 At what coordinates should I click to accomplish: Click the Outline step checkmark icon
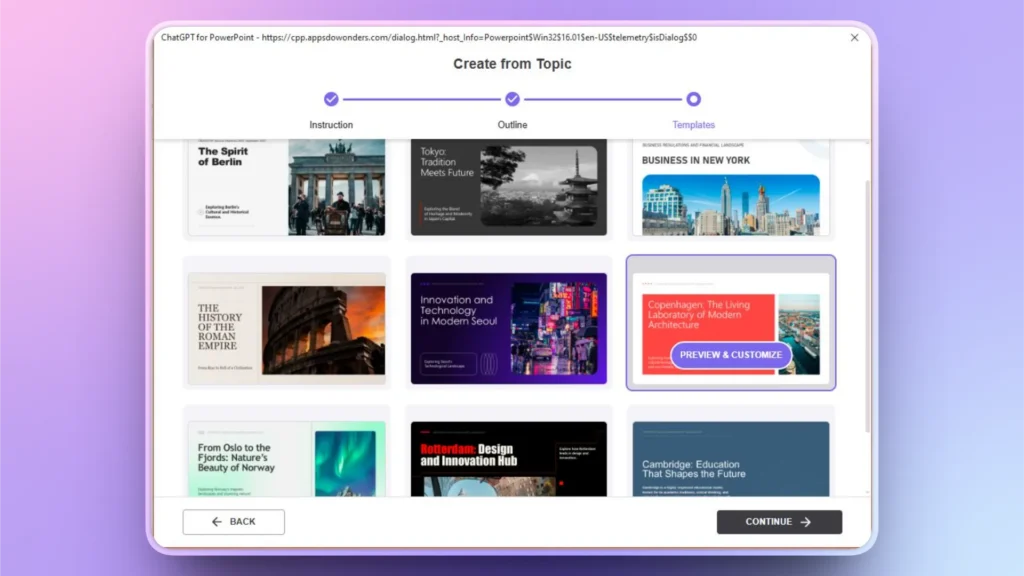pyautogui.click(x=512, y=100)
